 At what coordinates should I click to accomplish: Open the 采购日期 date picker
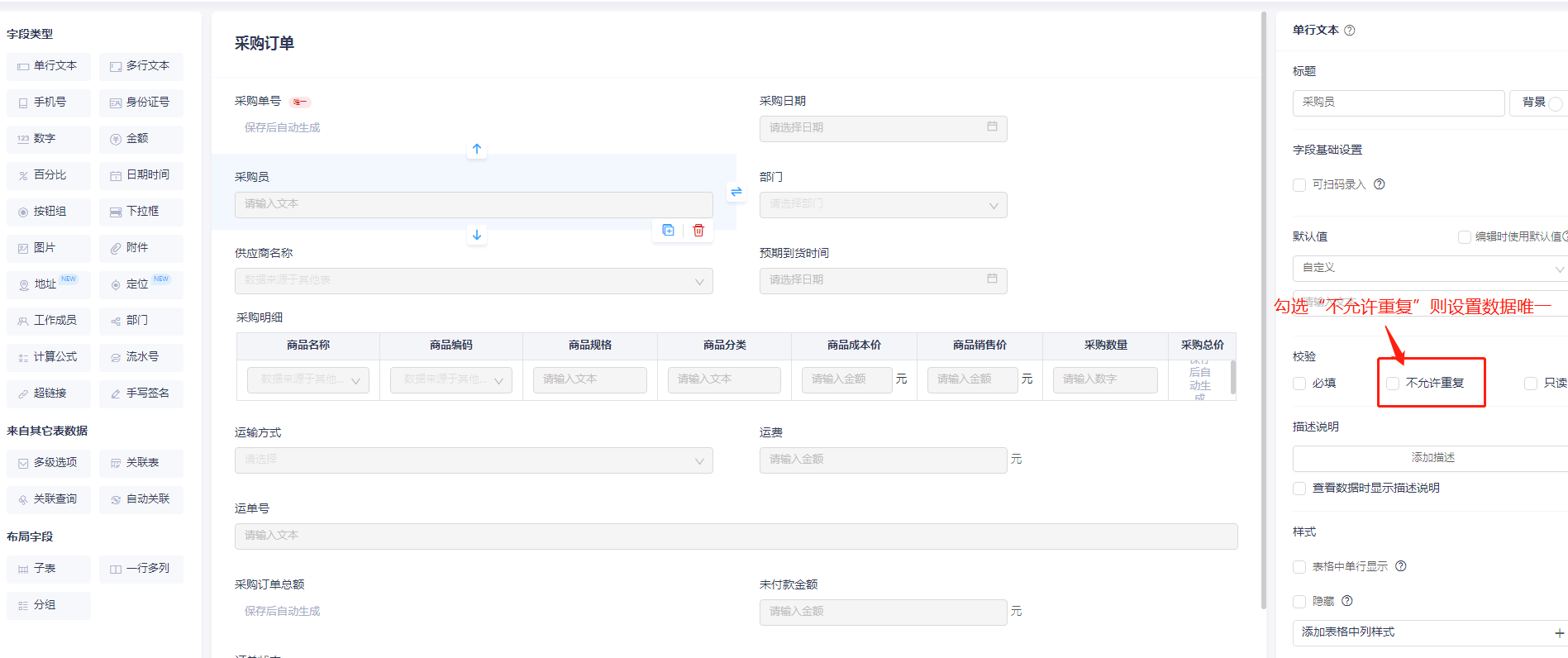[883, 129]
